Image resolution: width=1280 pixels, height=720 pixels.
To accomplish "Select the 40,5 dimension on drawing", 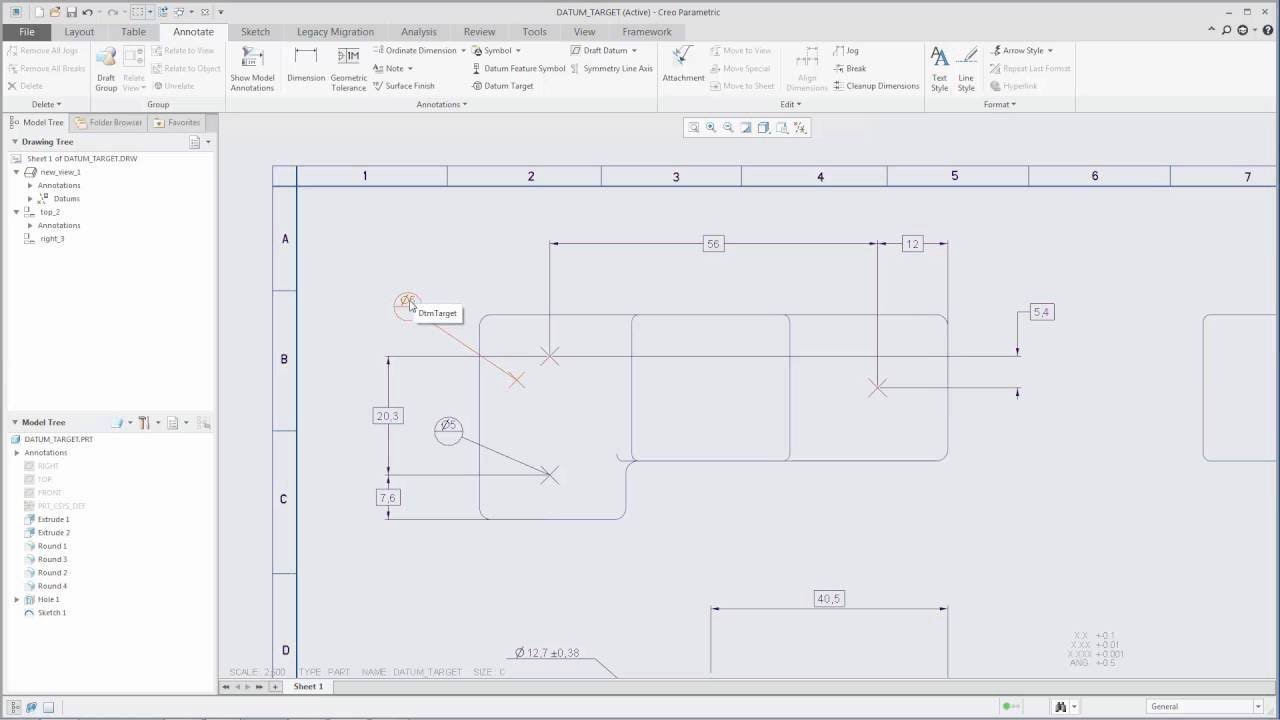I will (829, 599).
